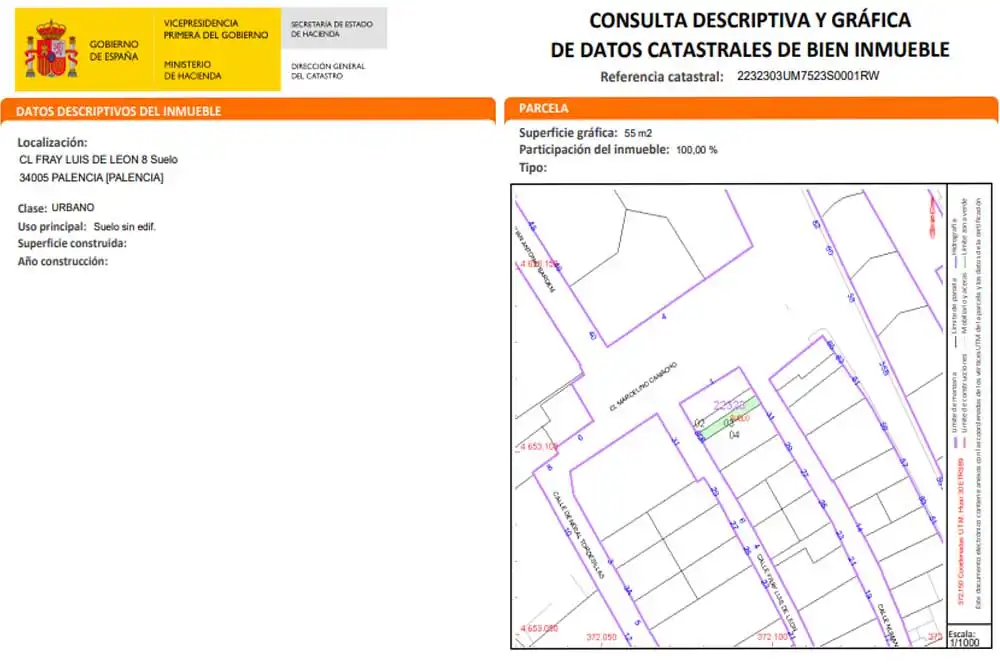
Task: Click the Ministerio de Hacienda yellow logo block
Action: [x=216, y=49]
